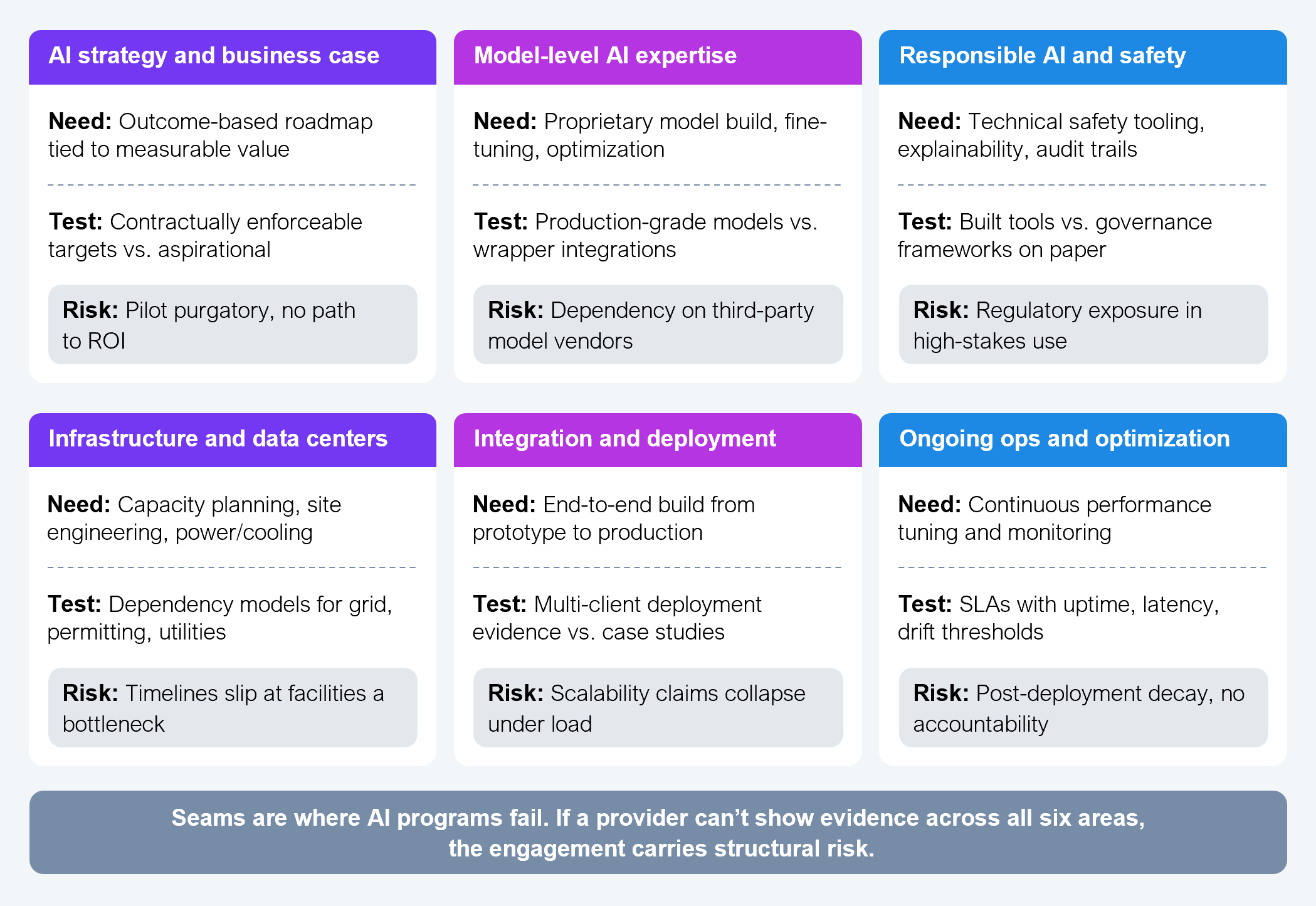Click the "Post-deployment decay" risk box
This screenshot has width=1316, height=906.
pos(1083,708)
